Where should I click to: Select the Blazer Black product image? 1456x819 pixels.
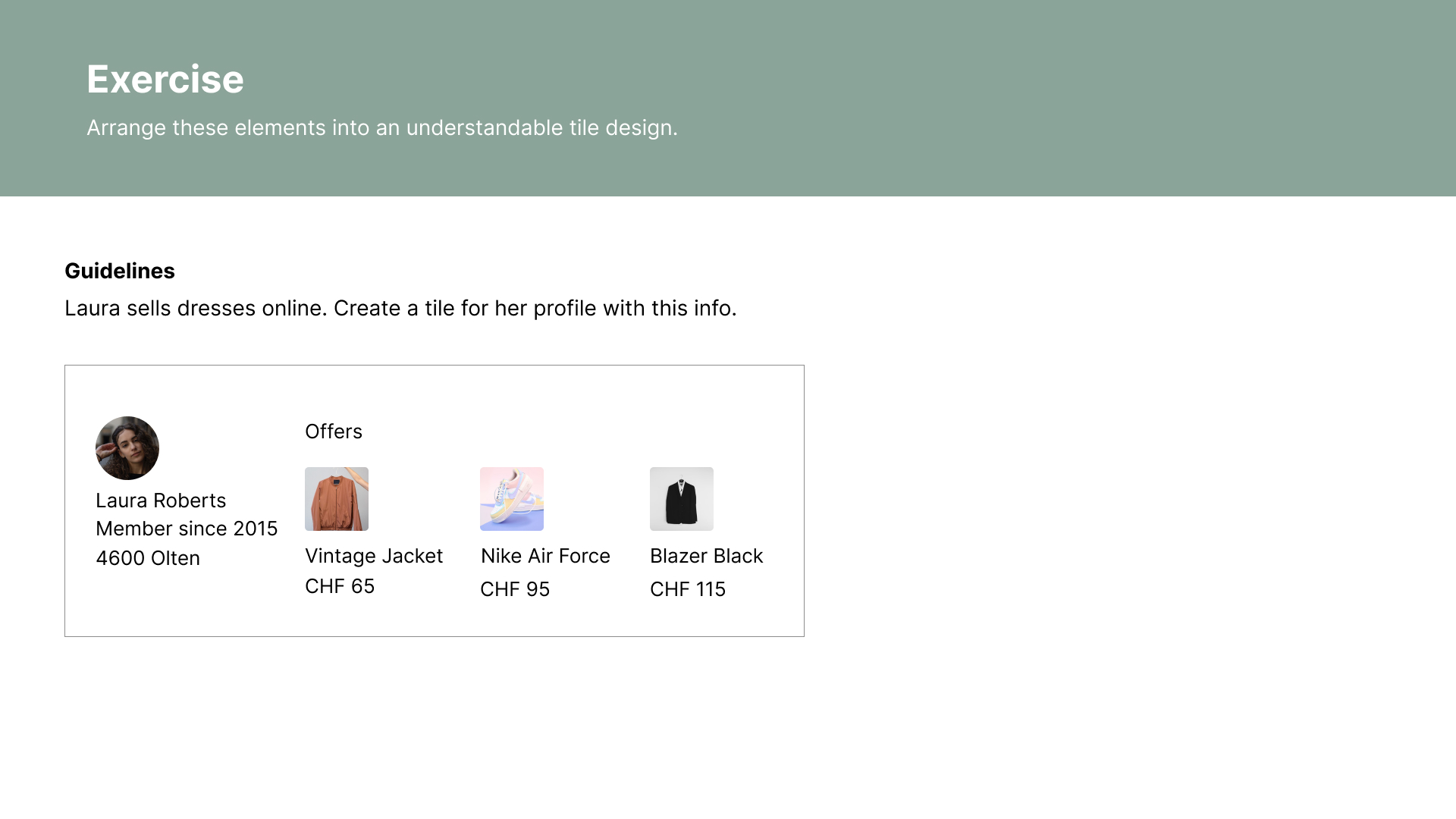pyautogui.click(x=682, y=499)
